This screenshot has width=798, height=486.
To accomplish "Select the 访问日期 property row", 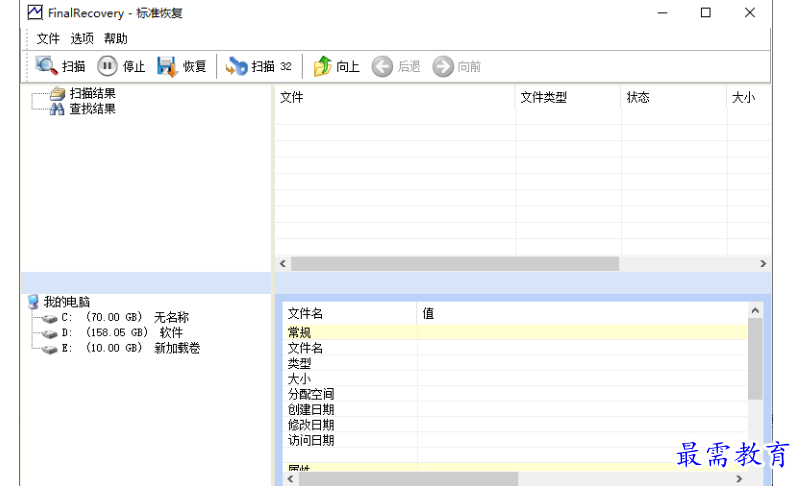I will (x=515, y=440).
